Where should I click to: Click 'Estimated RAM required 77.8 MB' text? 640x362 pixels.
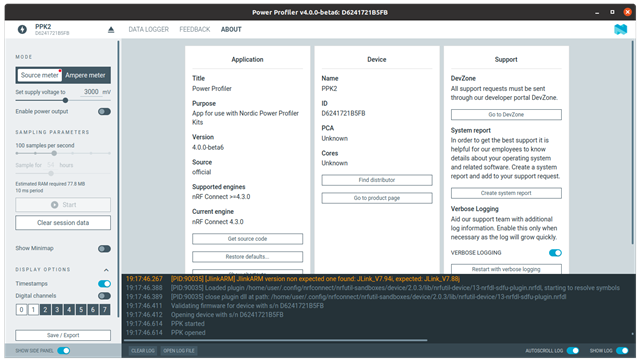(x=50, y=184)
